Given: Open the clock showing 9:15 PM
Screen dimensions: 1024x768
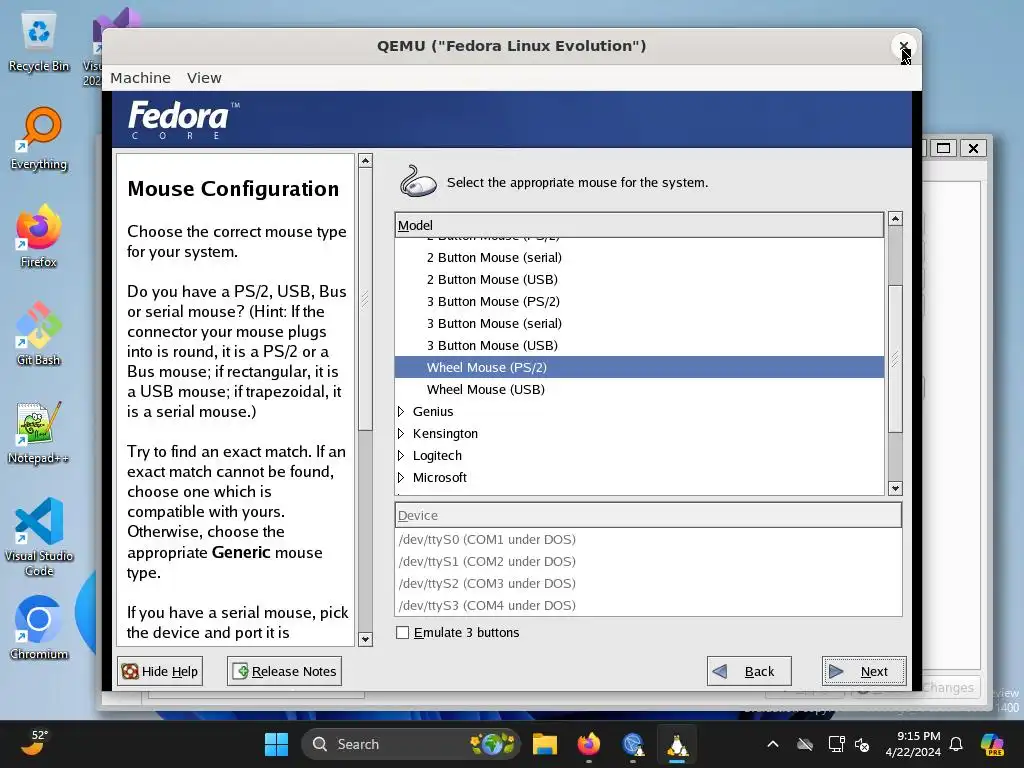Looking at the screenshot, I should click(913, 744).
